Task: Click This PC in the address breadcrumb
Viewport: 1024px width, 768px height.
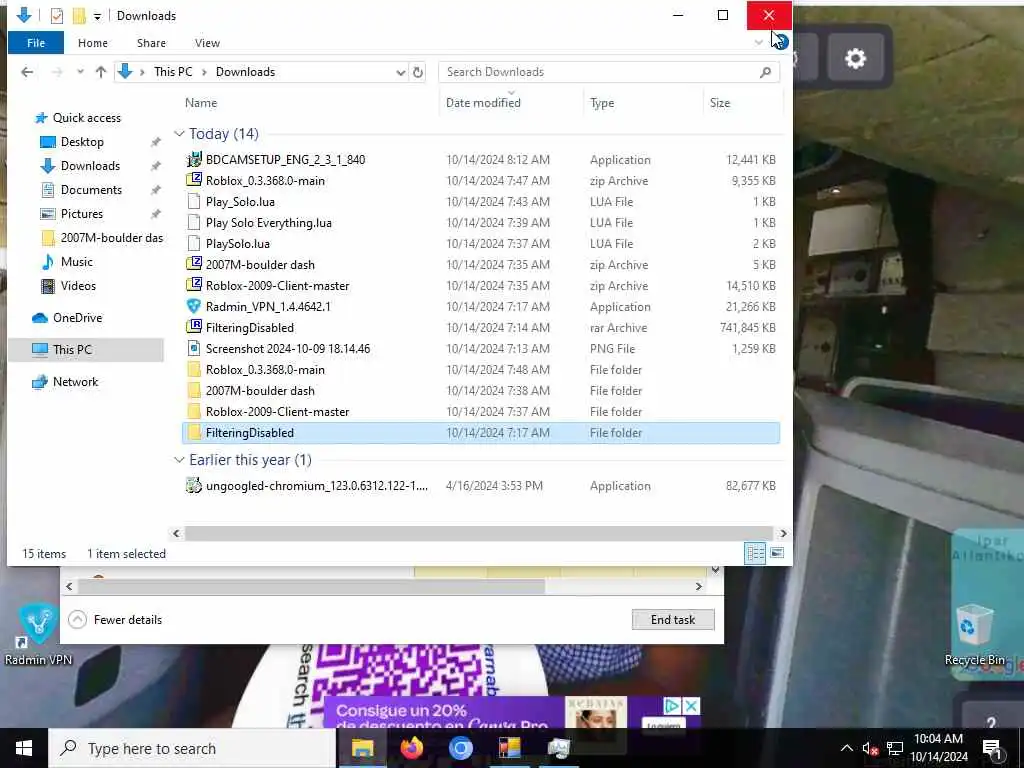Action: coord(173,72)
